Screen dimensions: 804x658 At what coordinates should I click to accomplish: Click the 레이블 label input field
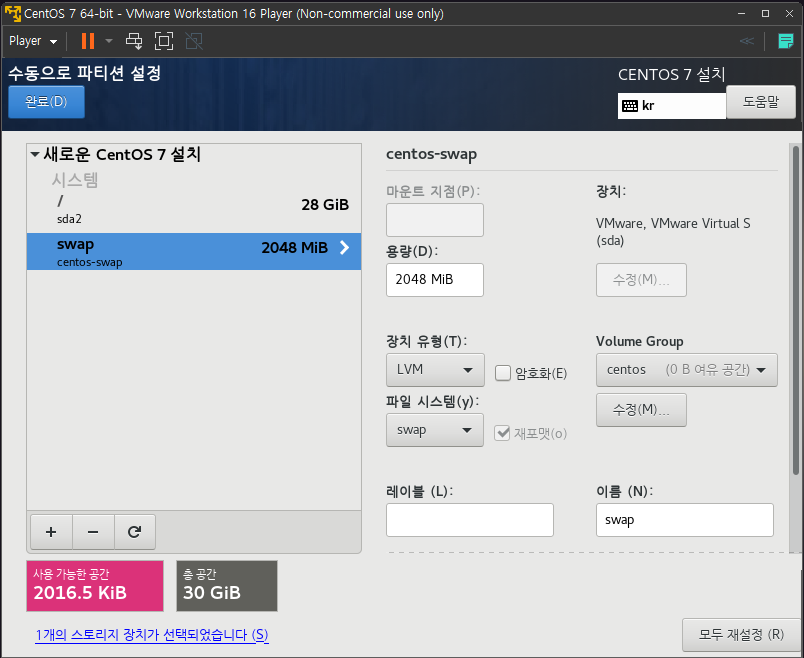click(470, 520)
